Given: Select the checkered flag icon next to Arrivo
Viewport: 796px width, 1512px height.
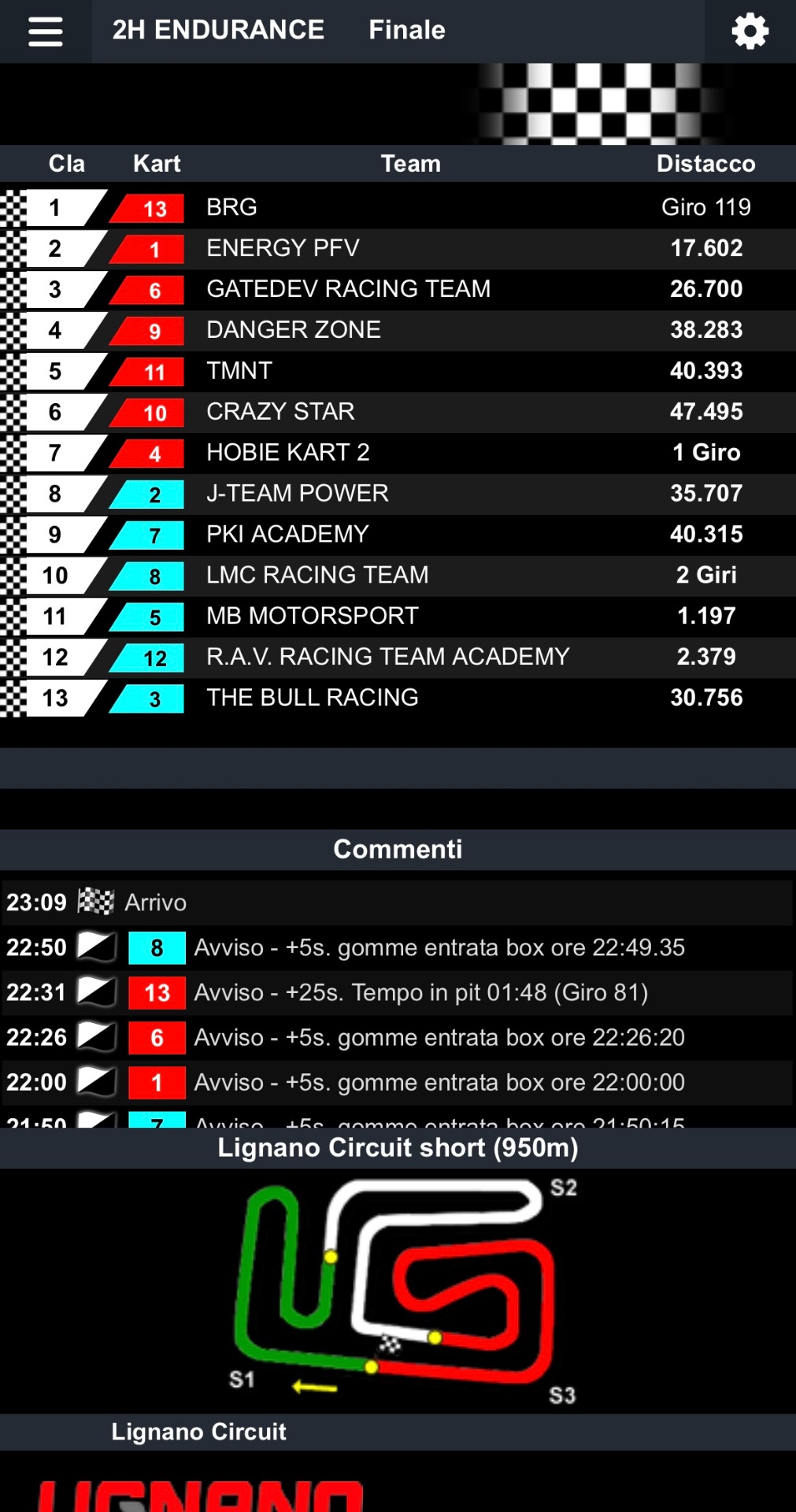Looking at the screenshot, I should point(98,902).
